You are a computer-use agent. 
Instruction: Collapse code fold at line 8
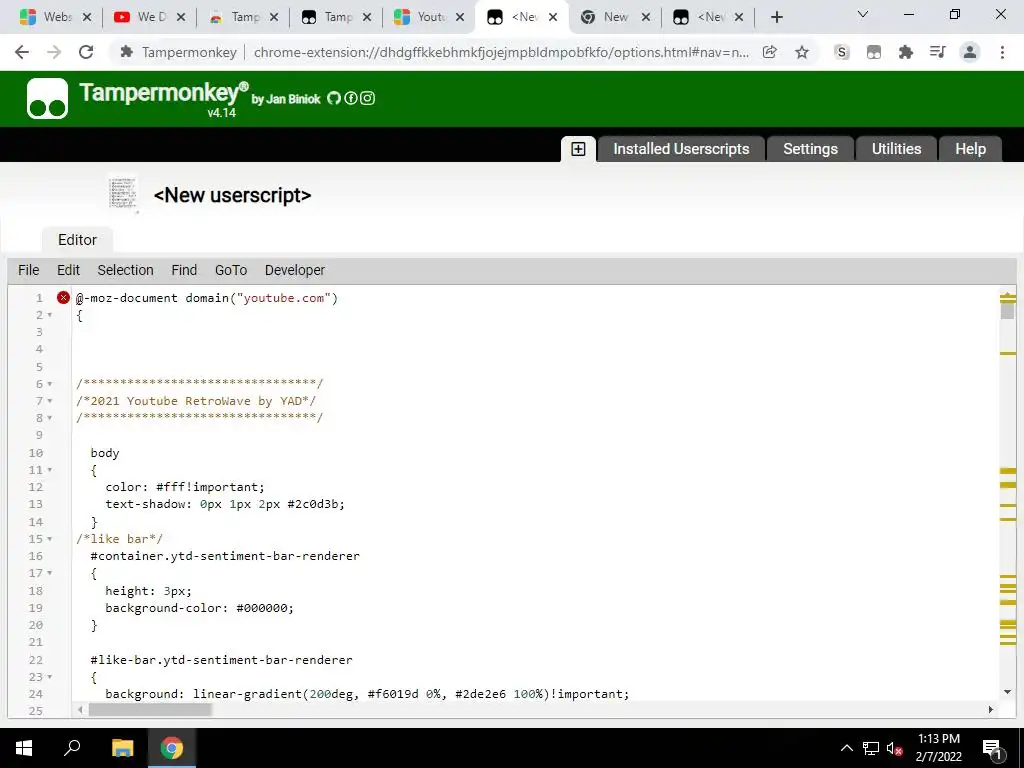50,418
